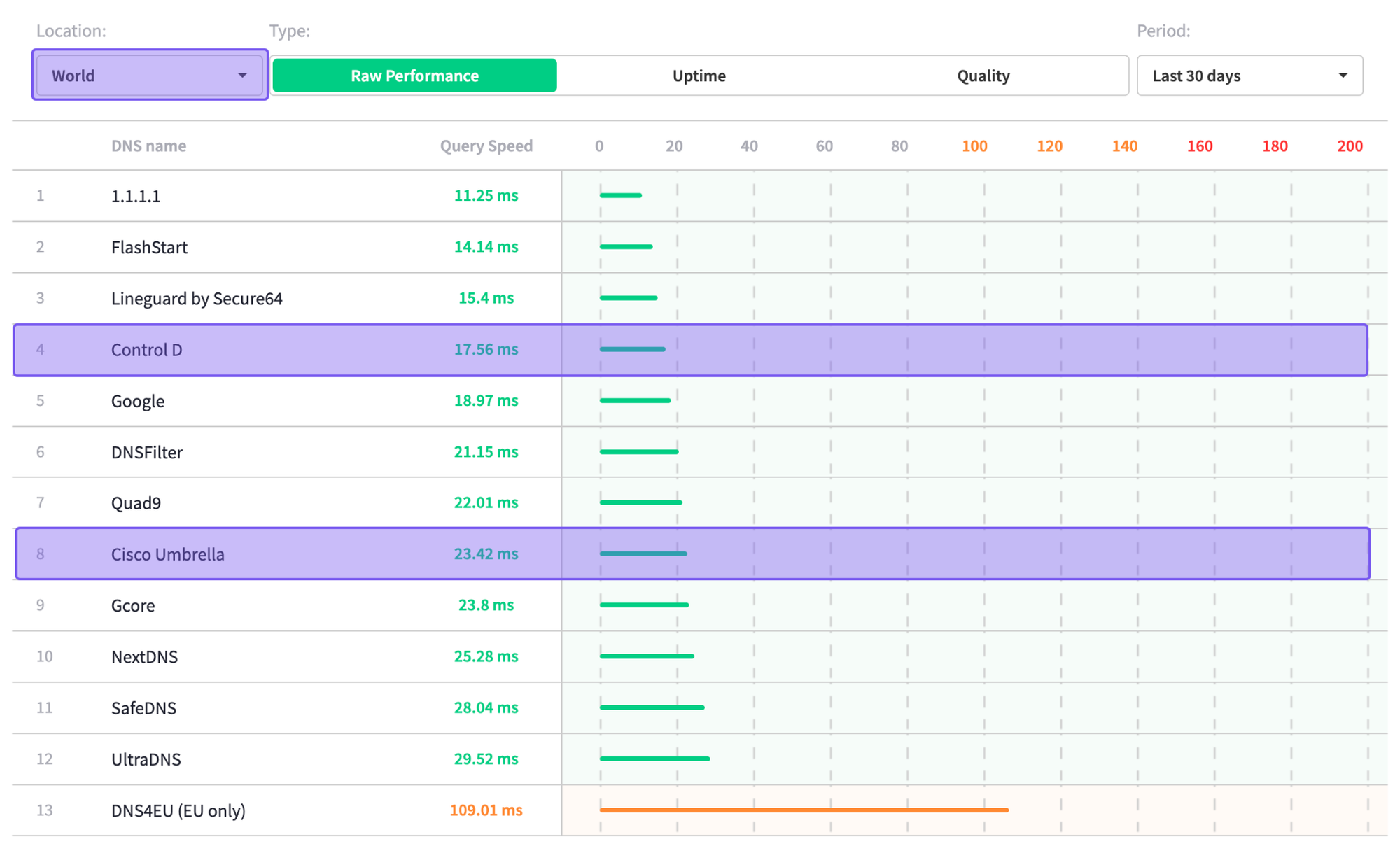Click FlashStart in the DNS list
This screenshot has height=846, width=1400.
[149, 247]
